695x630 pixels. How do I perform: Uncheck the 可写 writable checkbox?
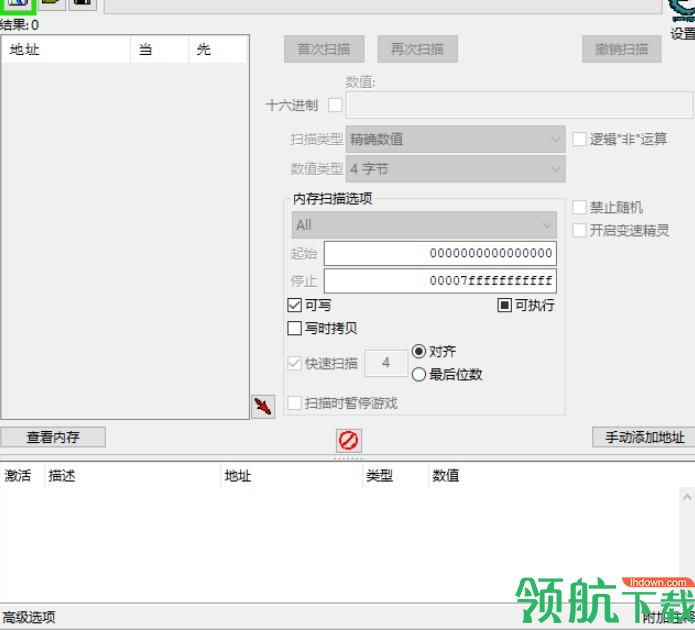pos(295,305)
